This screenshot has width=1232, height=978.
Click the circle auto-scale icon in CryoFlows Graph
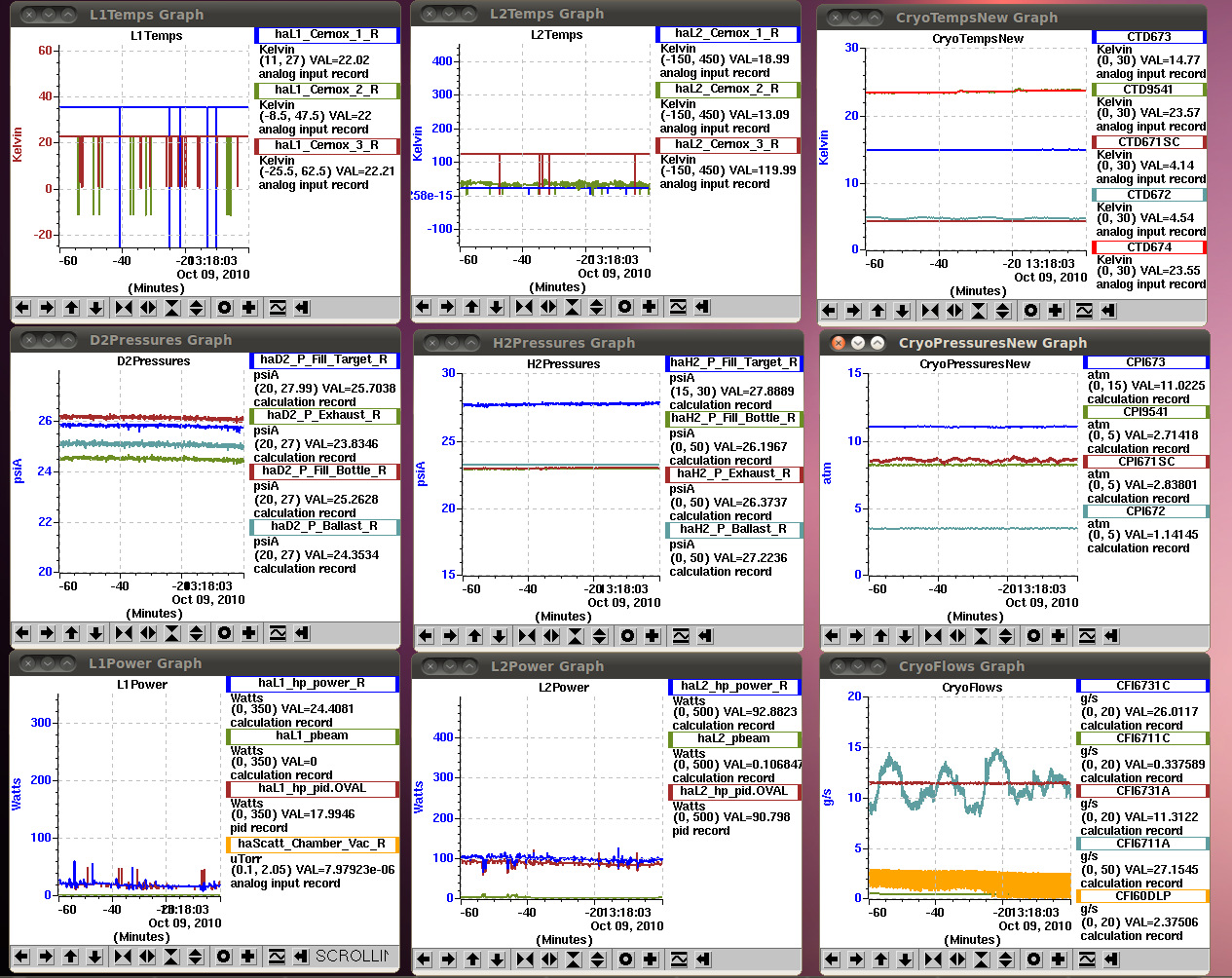1034,959
